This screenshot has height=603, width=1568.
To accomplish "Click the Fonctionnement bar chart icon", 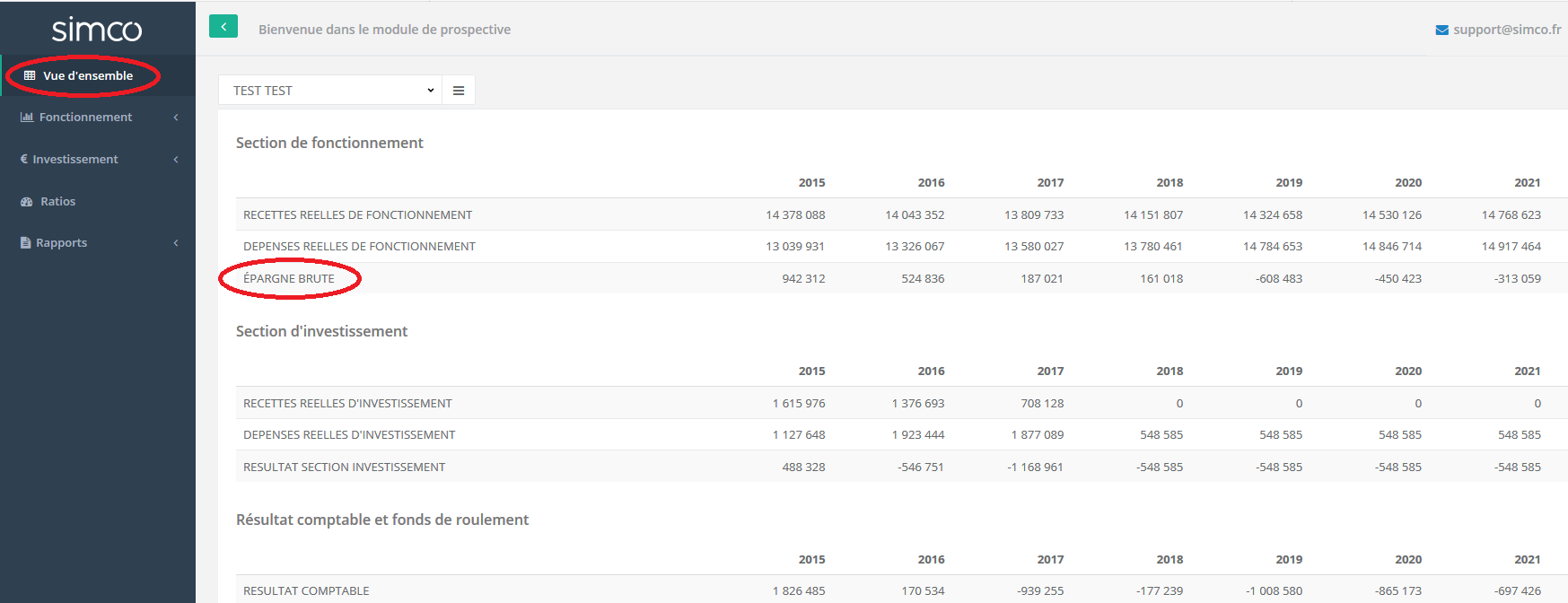I will [27, 118].
